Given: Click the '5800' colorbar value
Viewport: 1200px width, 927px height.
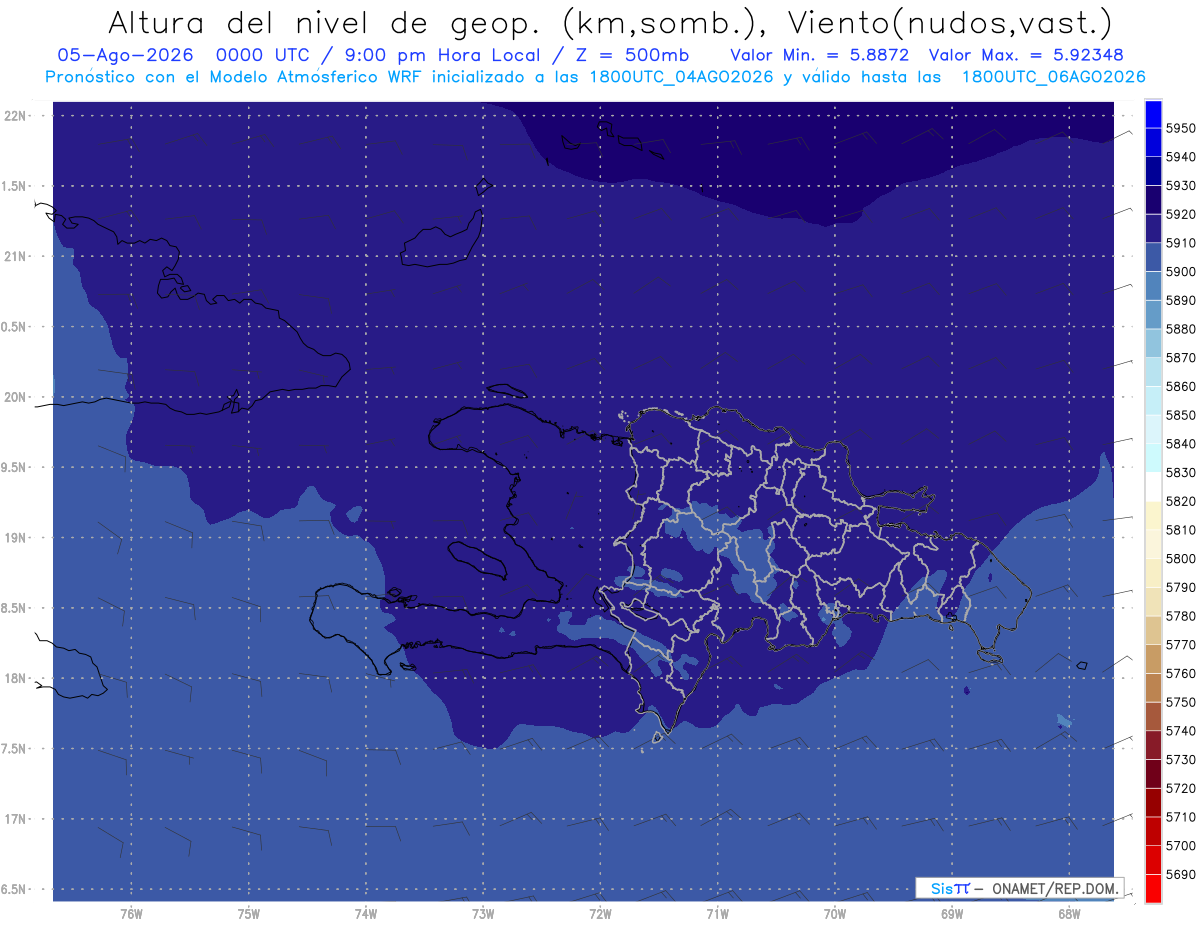Looking at the screenshot, I should [1180, 558].
